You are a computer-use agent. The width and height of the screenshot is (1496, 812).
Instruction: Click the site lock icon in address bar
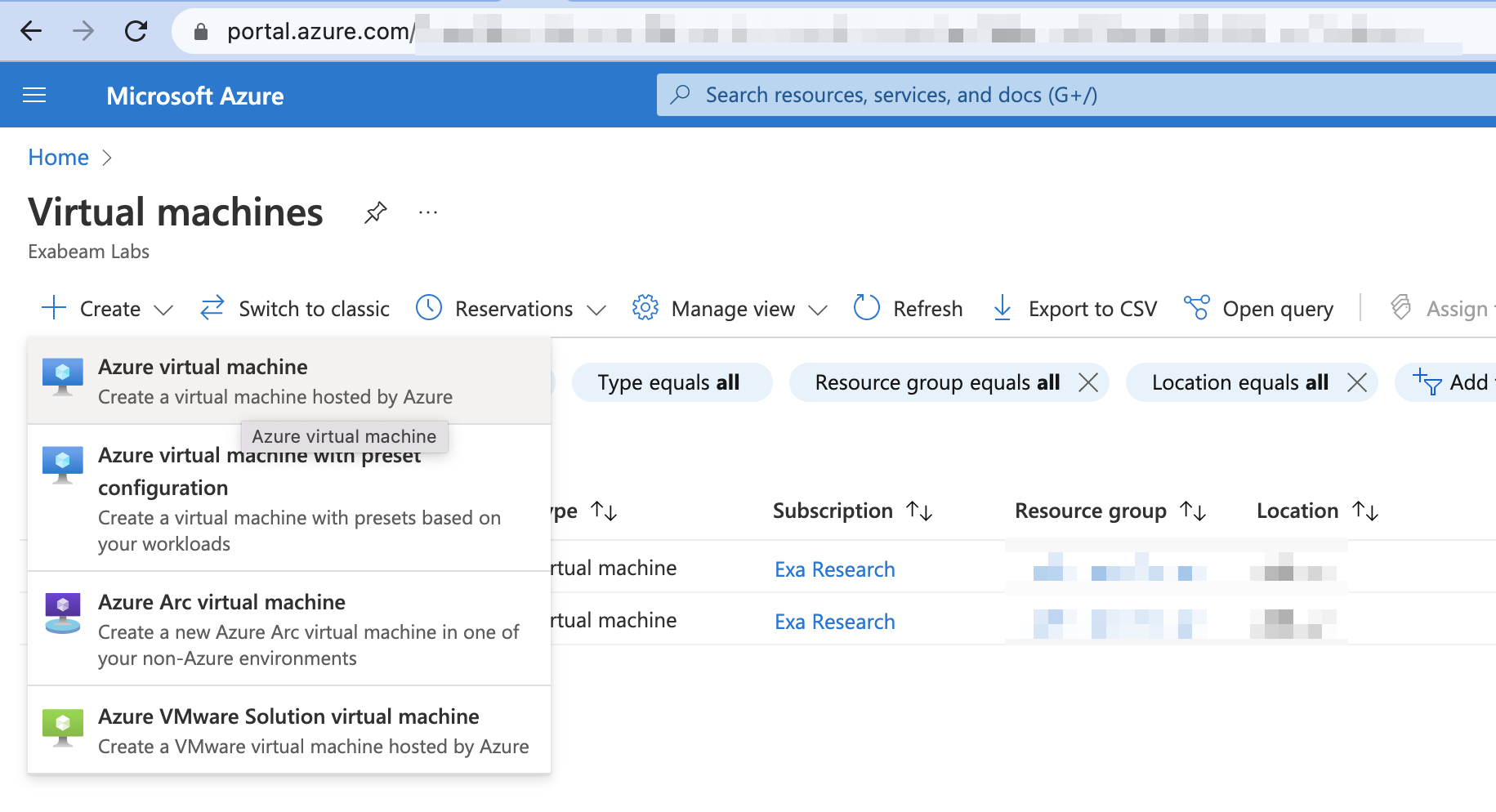point(201,32)
